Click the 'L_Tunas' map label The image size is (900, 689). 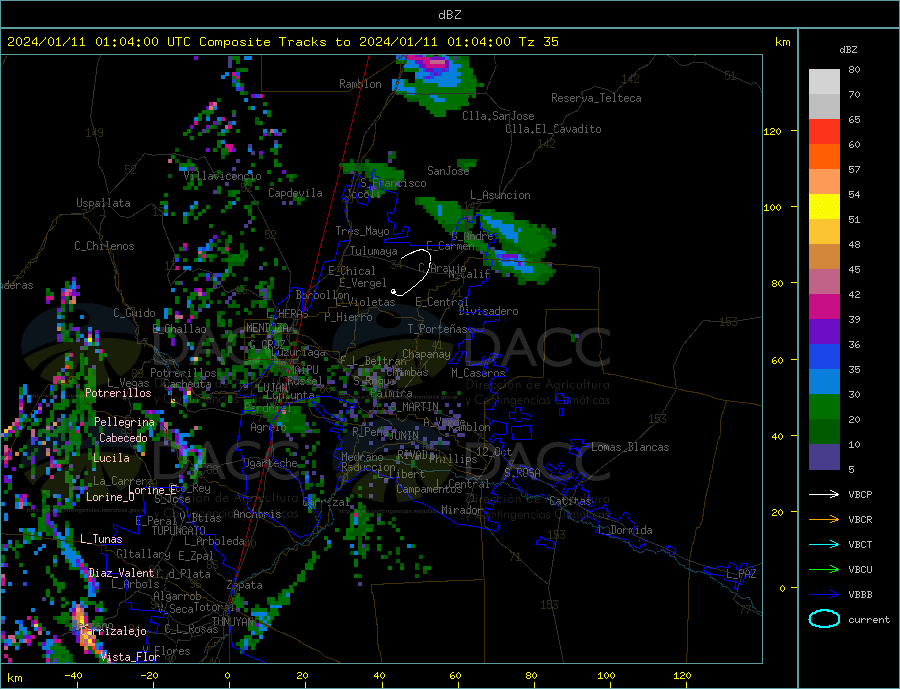tap(101, 539)
